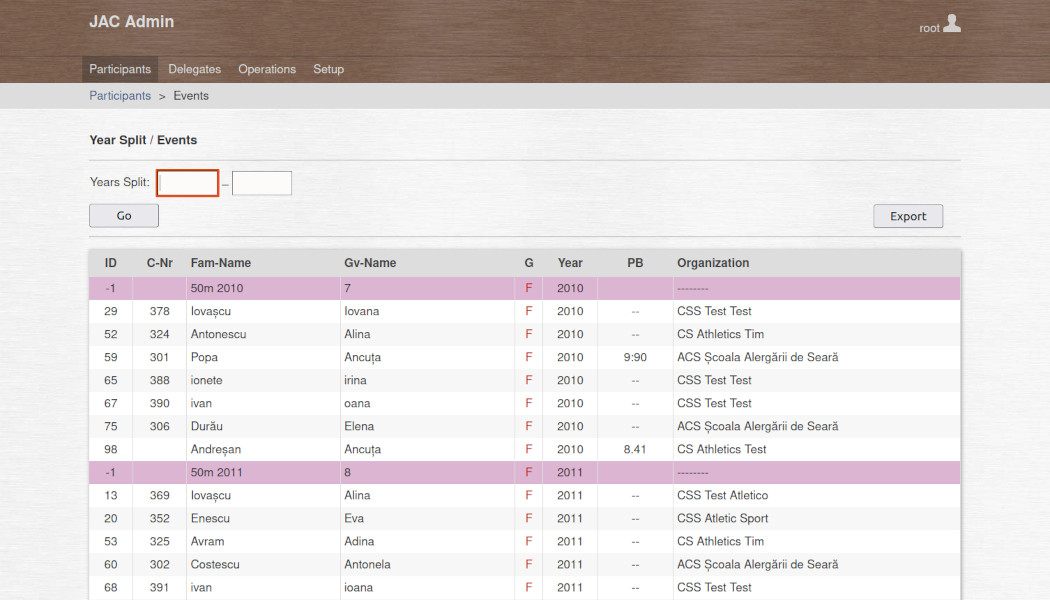This screenshot has width=1050, height=600.
Task: Click the ID column header
Action: (x=111, y=263)
